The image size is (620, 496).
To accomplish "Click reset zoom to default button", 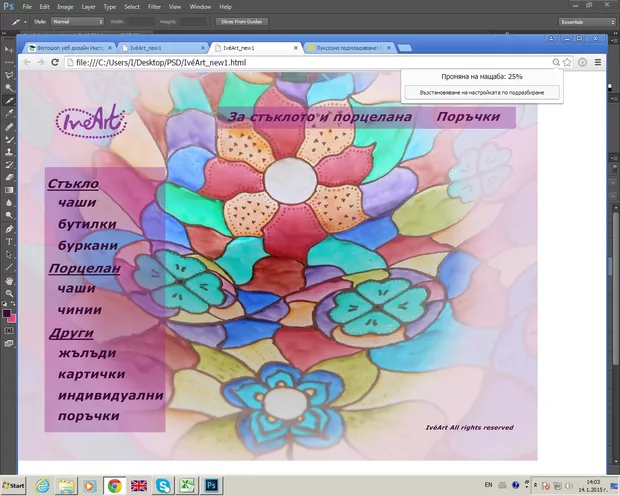I will pos(482,93).
